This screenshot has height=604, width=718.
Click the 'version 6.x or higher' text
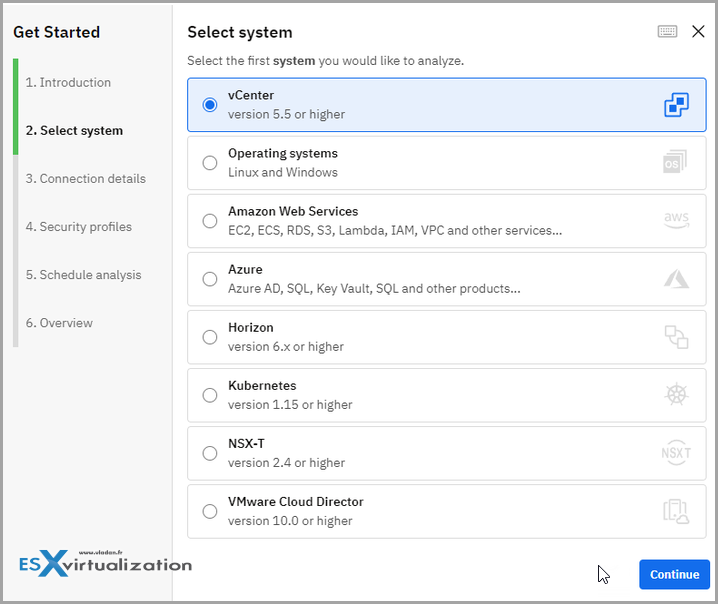(x=286, y=347)
